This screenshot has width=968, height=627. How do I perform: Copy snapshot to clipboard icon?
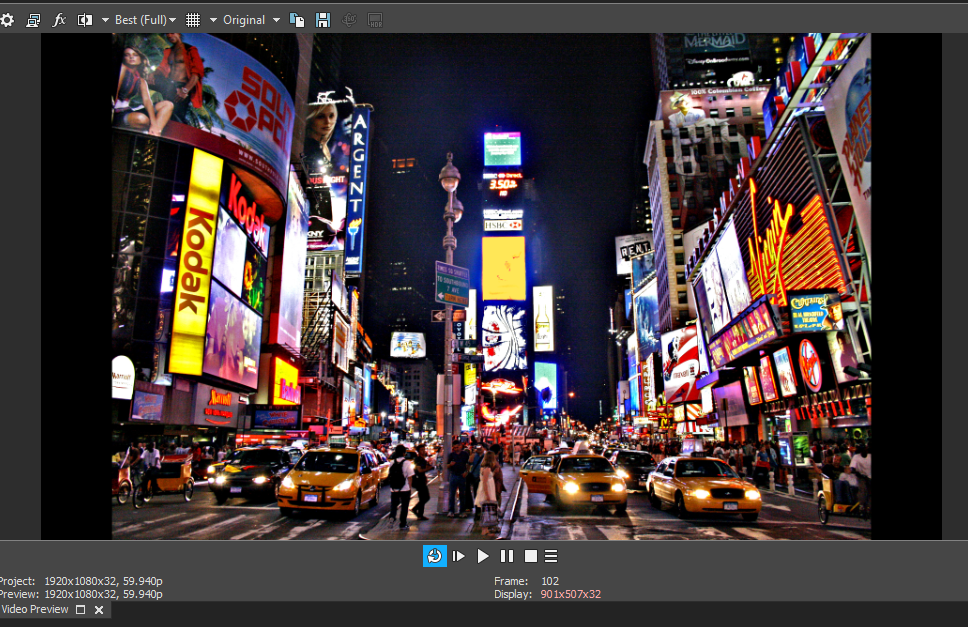pos(297,20)
